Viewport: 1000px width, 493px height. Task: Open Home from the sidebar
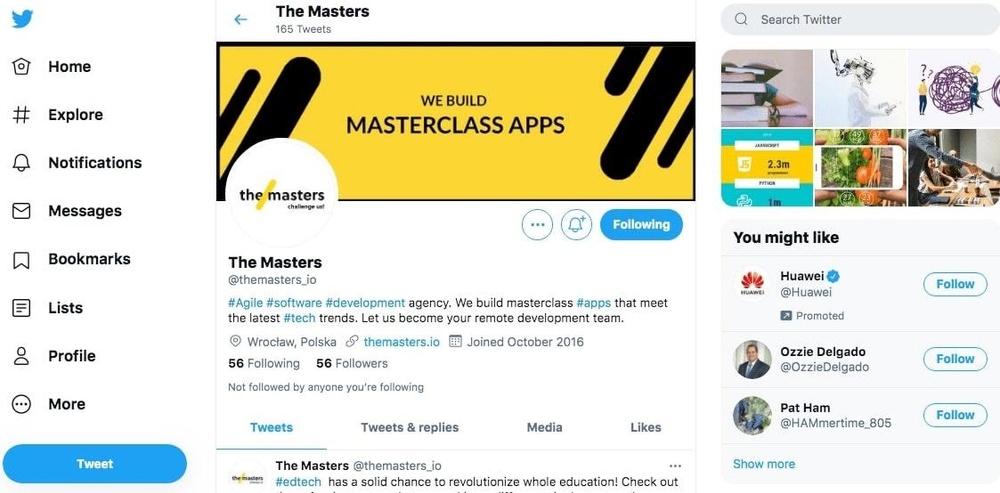tap(51, 66)
